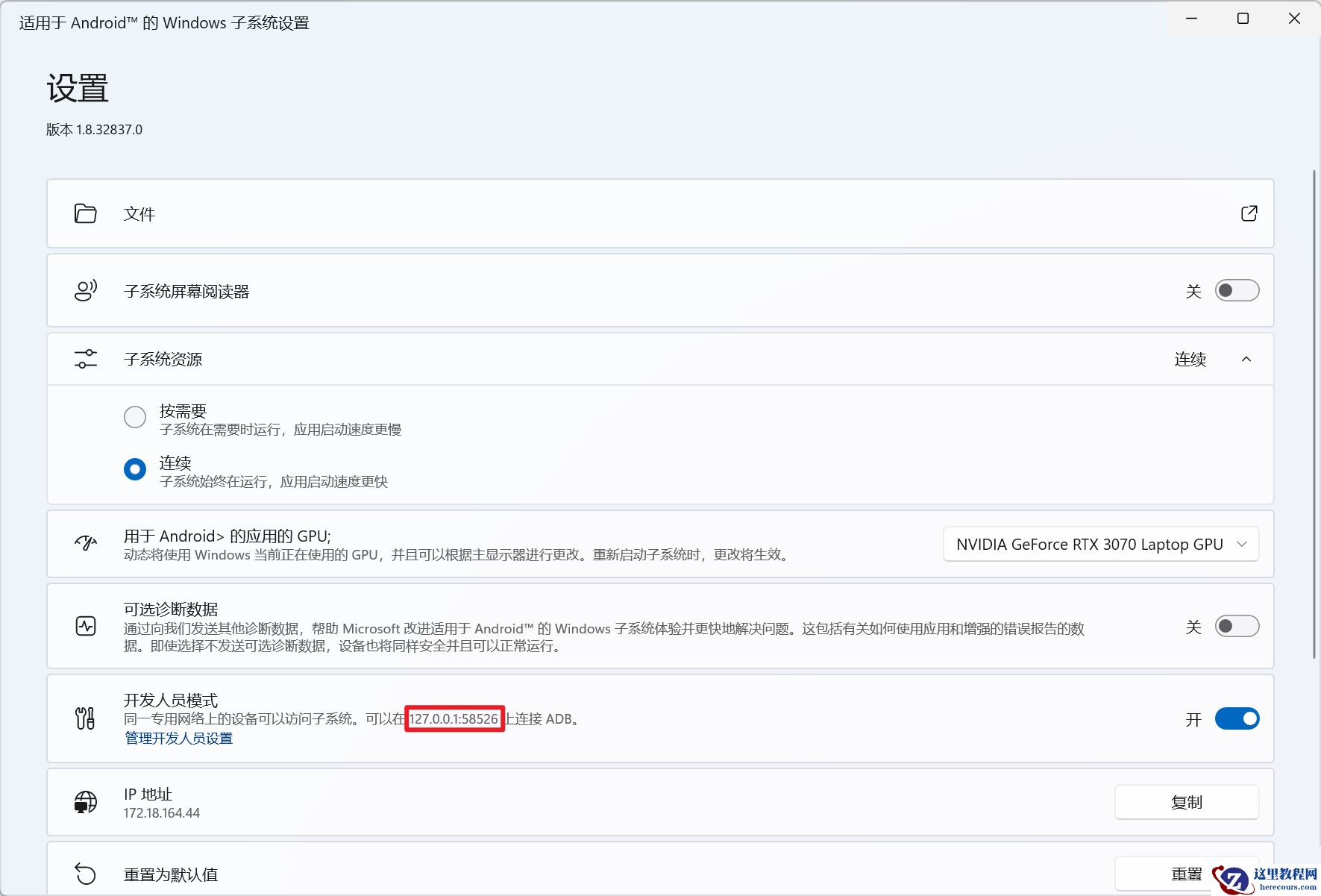Turn on 可选诊断数据
Viewport: 1321px width, 896px height.
[1237, 626]
